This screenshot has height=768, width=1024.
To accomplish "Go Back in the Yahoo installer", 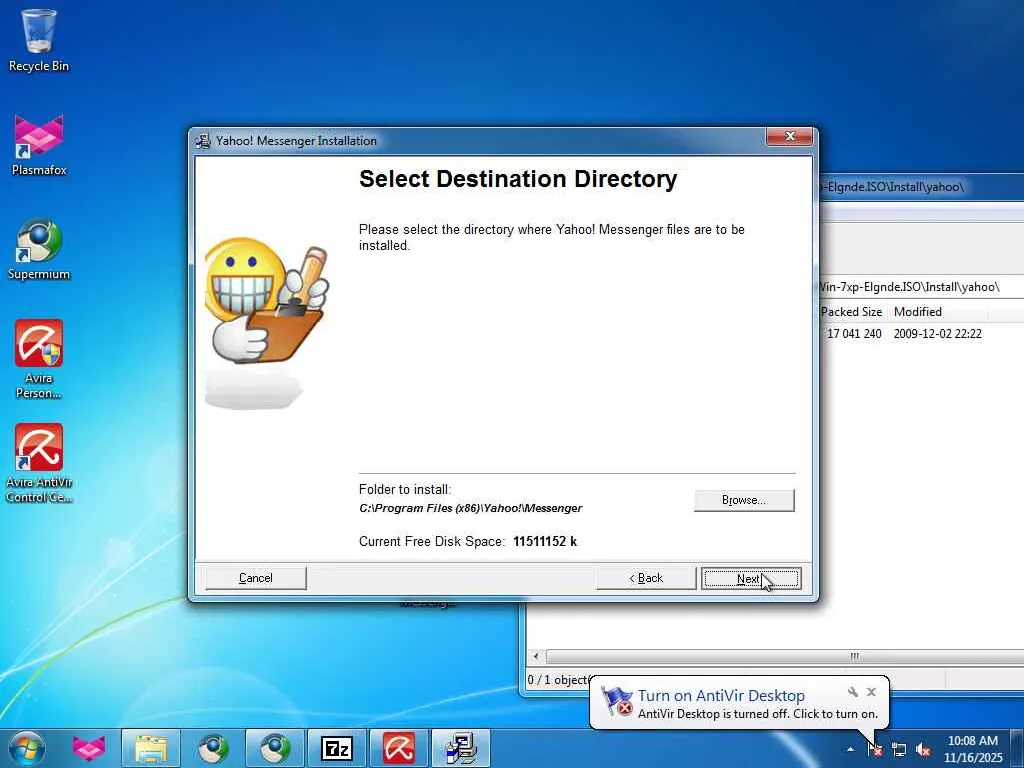I will pos(646,578).
